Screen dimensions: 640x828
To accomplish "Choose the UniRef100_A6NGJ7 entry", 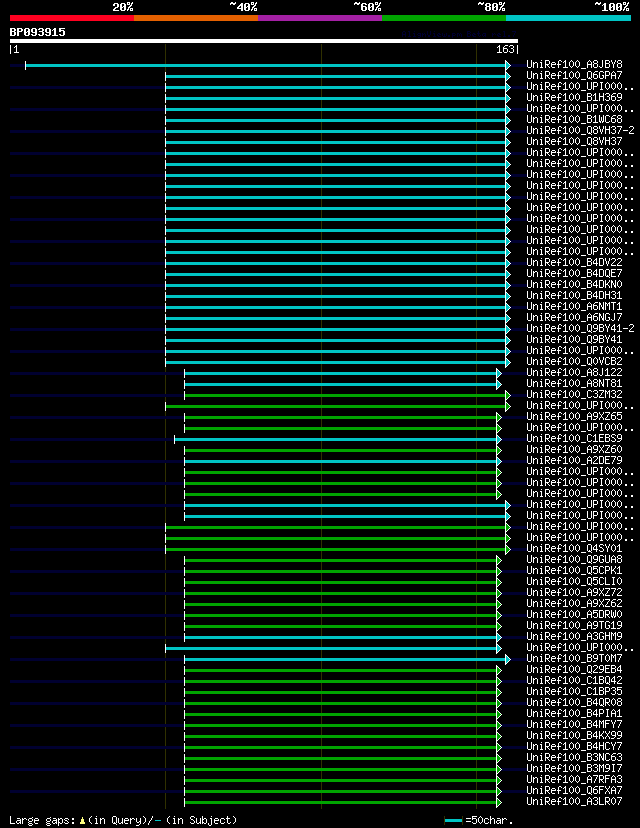I will [575, 318].
